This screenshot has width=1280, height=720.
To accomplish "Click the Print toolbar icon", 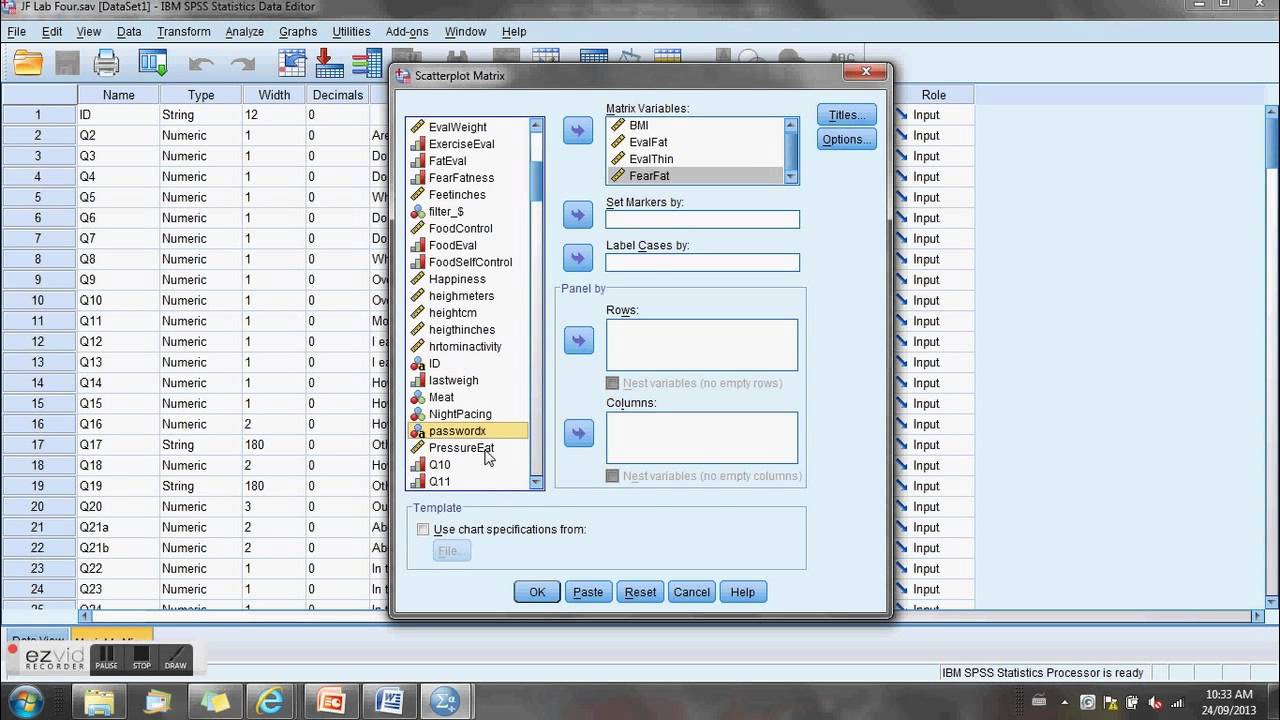I will point(107,63).
